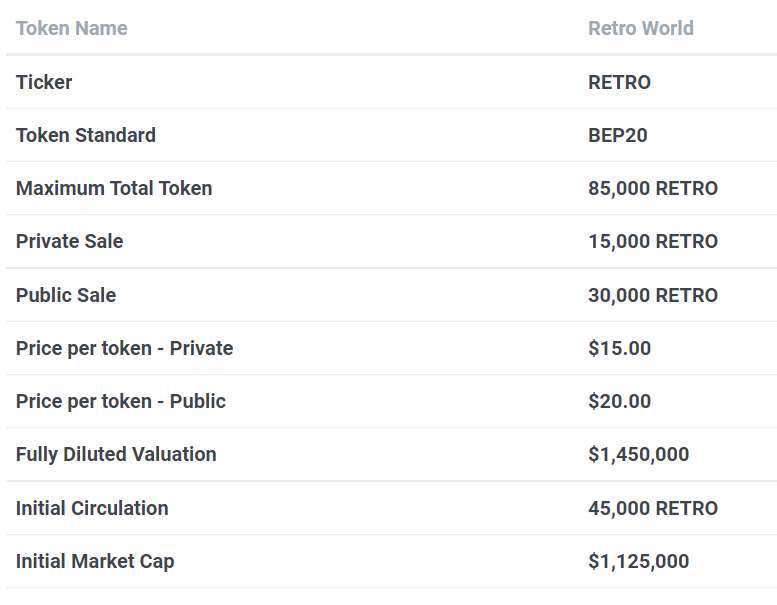The height and width of the screenshot is (605, 777).
Task: Select the Maximum Total Token label
Action: (x=114, y=188)
